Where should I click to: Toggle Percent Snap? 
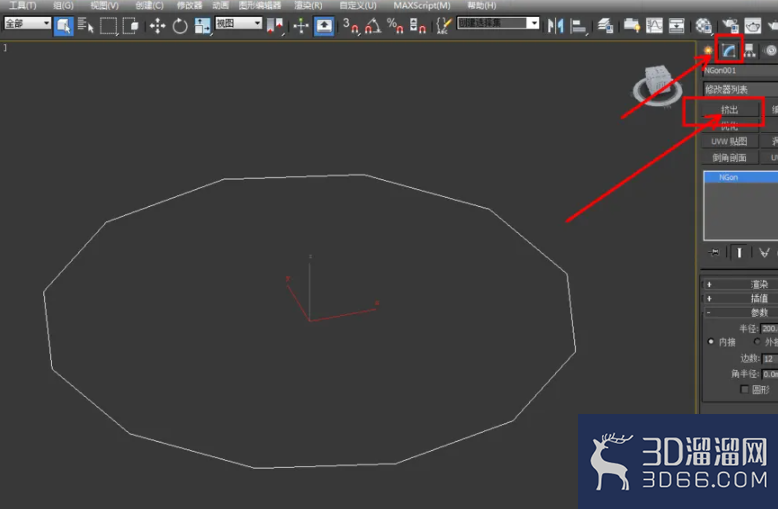[395, 25]
